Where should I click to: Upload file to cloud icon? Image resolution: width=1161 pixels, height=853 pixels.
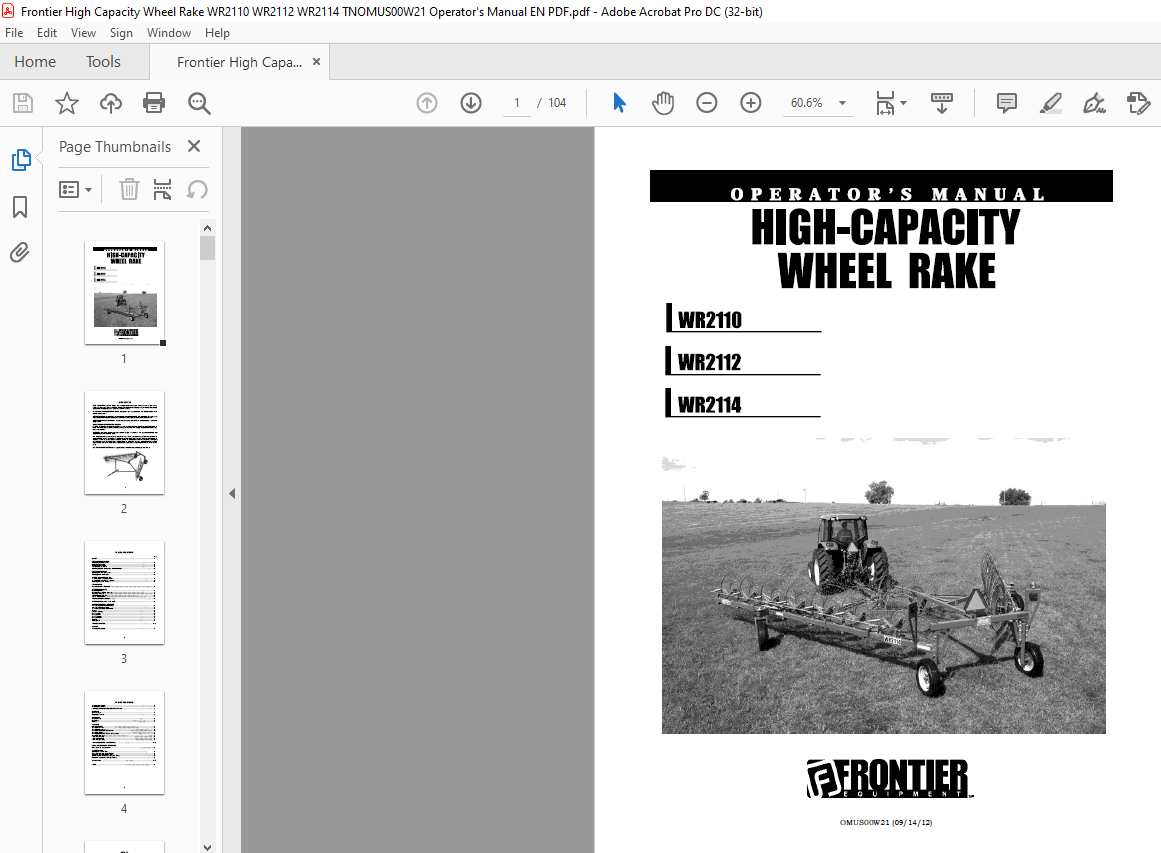(111, 103)
